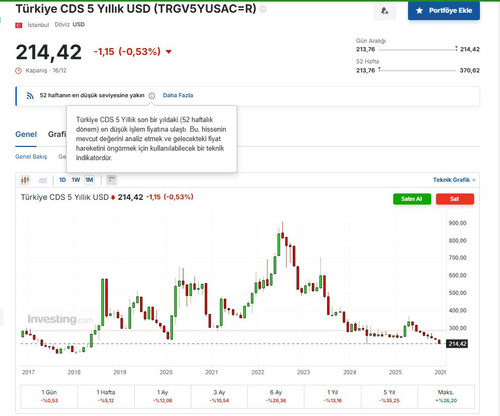Select the area chart type icon
Image resolution: width=500 pixels, height=416 pixels.
pos(43,180)
